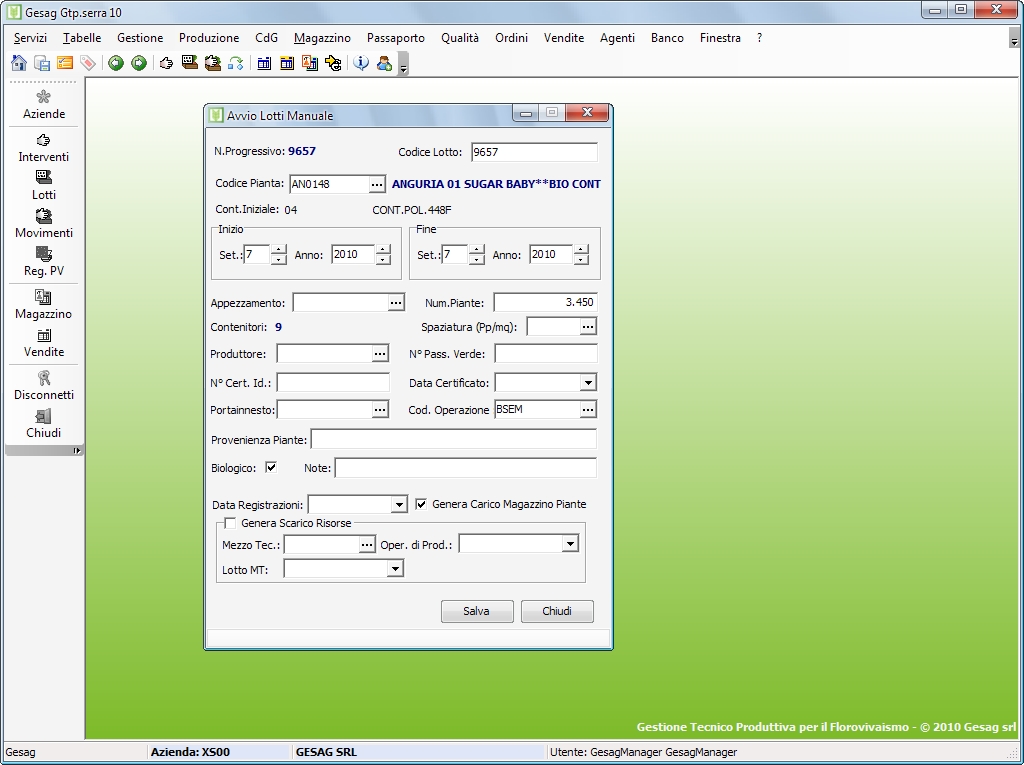The height and width of the screenshot is (765, 1024).
Task: Open the Data Registrazioni dropdown
Action: (x=399, y=504)
